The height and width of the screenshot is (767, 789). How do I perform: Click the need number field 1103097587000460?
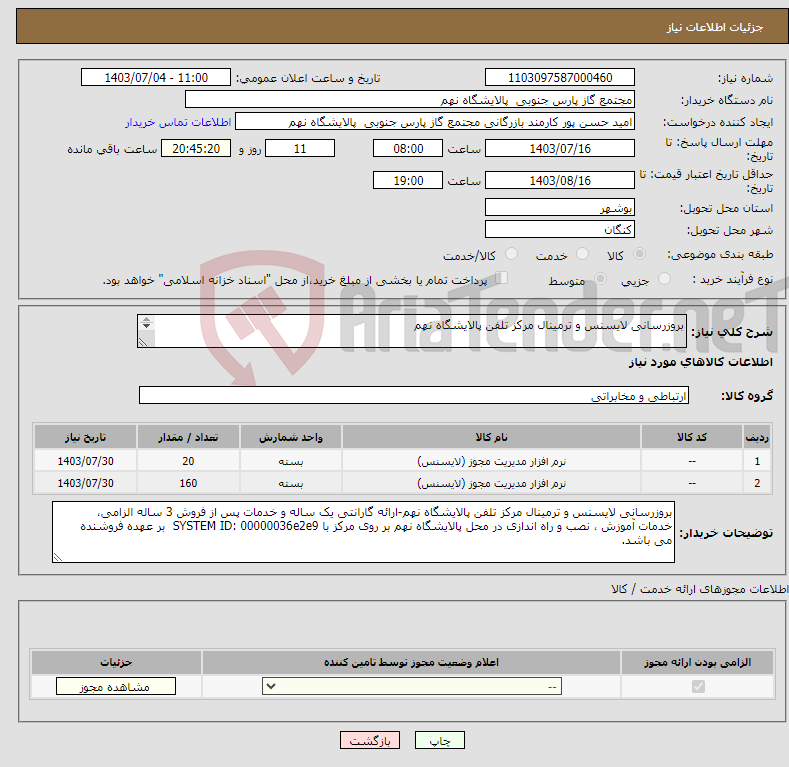pyautogui.click(x=560, y=78)
